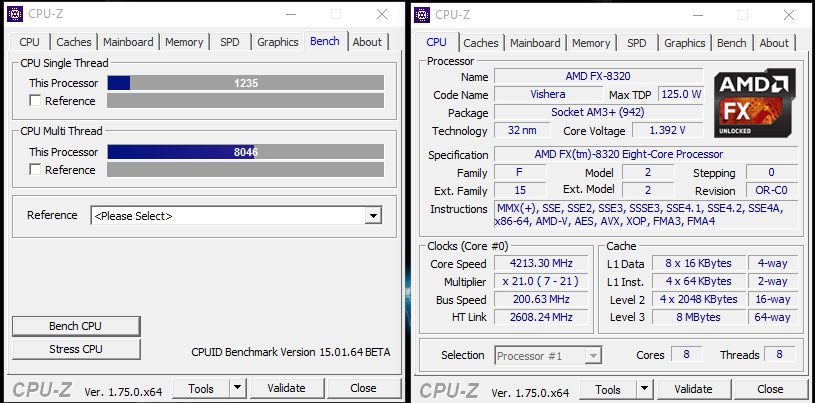The image size is (815, 403).
Task: Click Tools button in left window
Action: point(201,388)
